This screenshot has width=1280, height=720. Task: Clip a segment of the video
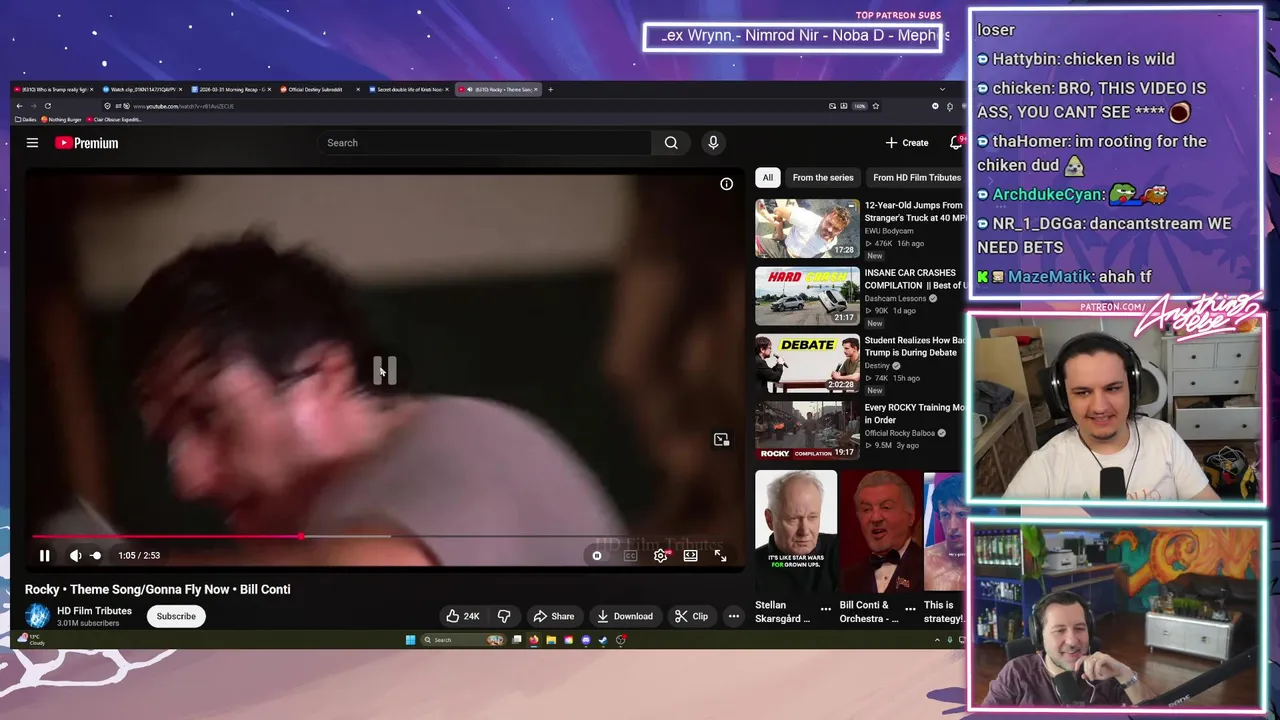pos(691,617)
